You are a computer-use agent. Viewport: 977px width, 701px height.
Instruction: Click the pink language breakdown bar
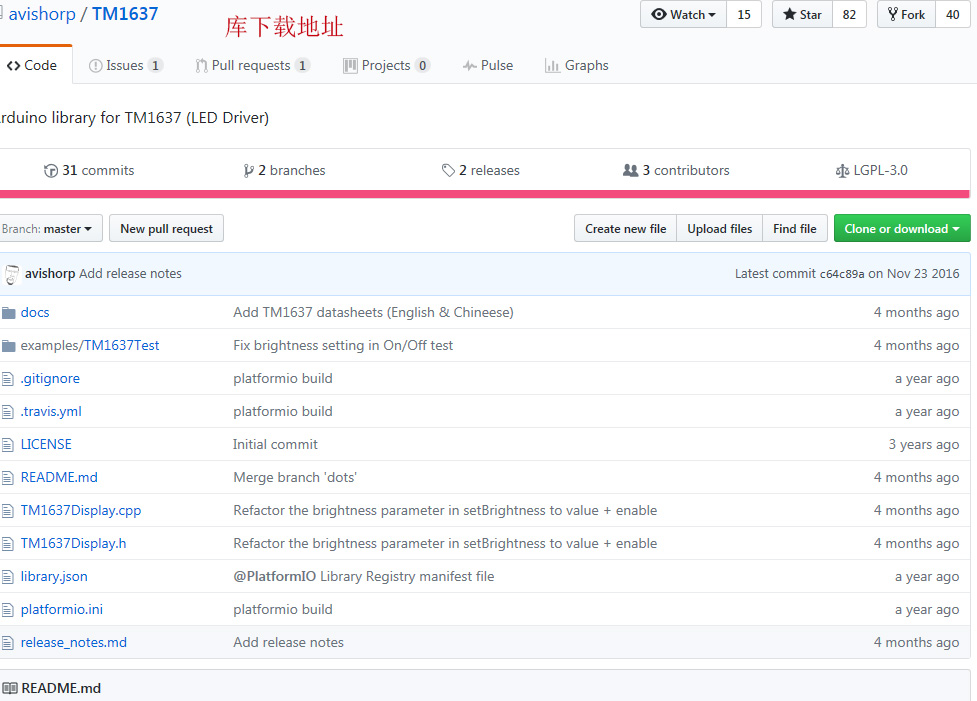[485, 194]
